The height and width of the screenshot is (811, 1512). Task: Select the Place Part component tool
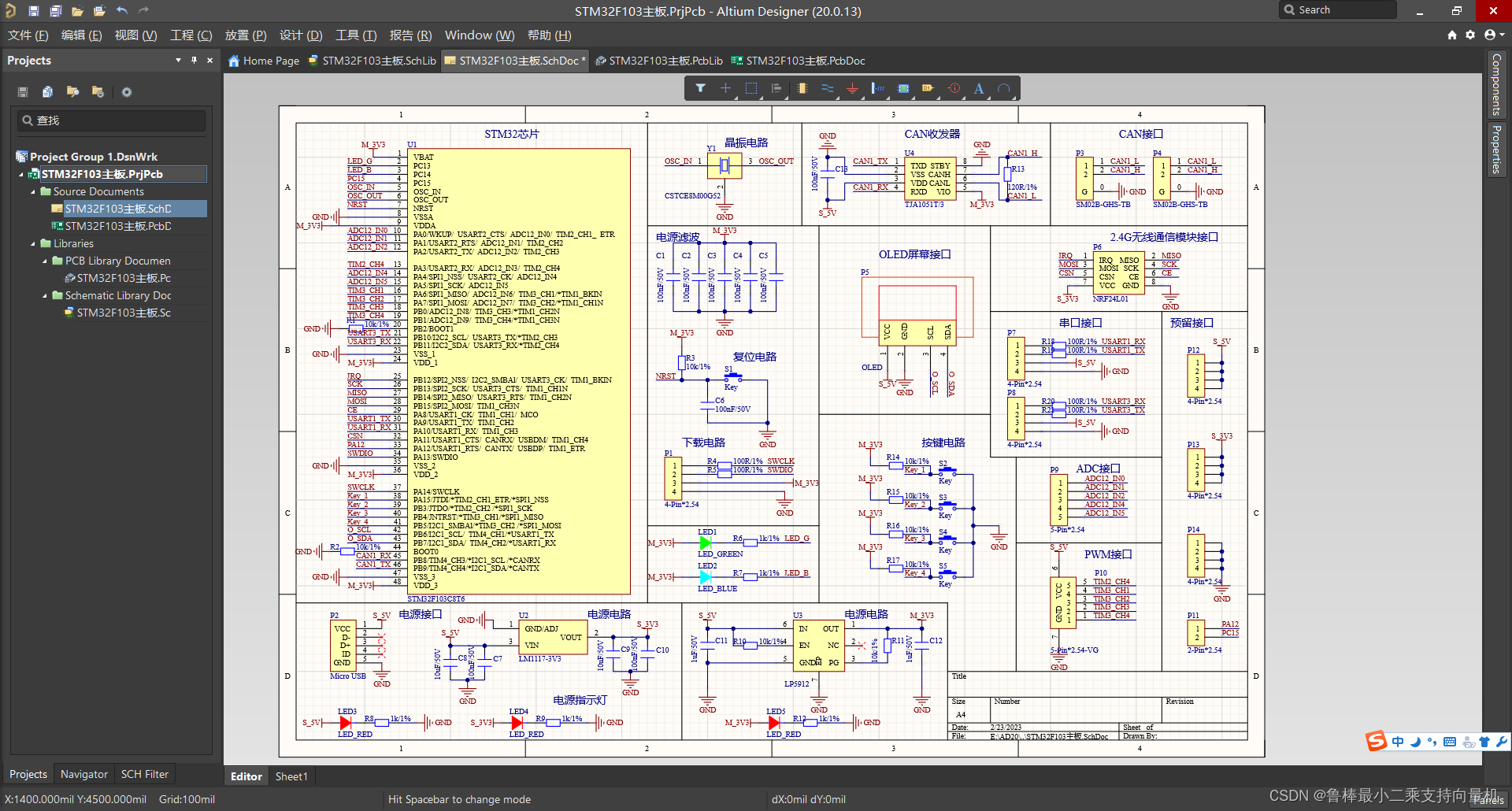coord(802,88)
